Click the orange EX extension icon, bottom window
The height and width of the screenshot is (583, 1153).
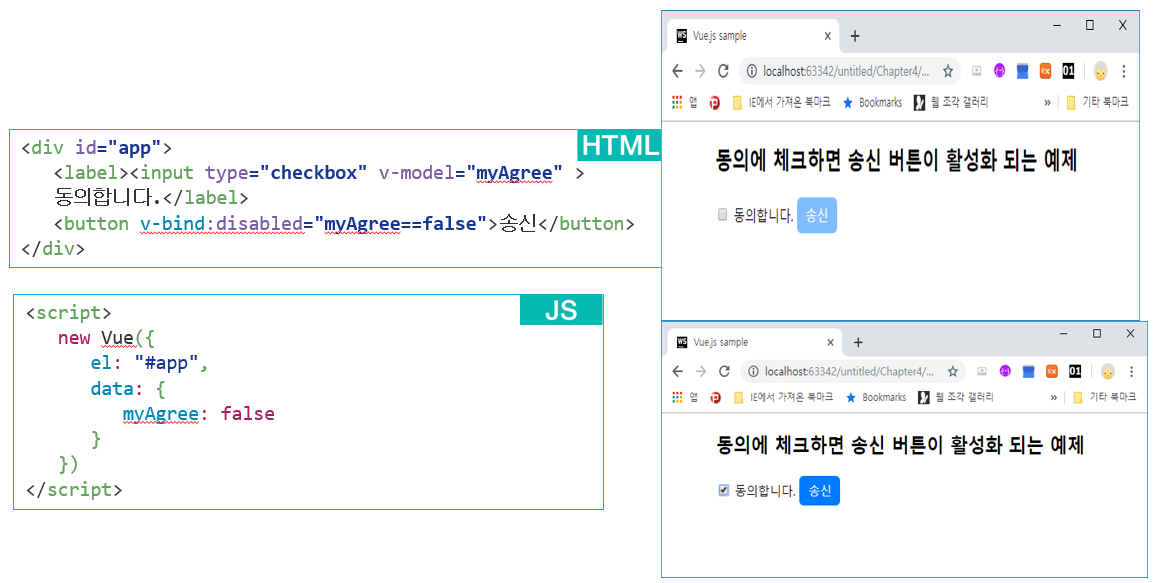(x=1052, y=371)
